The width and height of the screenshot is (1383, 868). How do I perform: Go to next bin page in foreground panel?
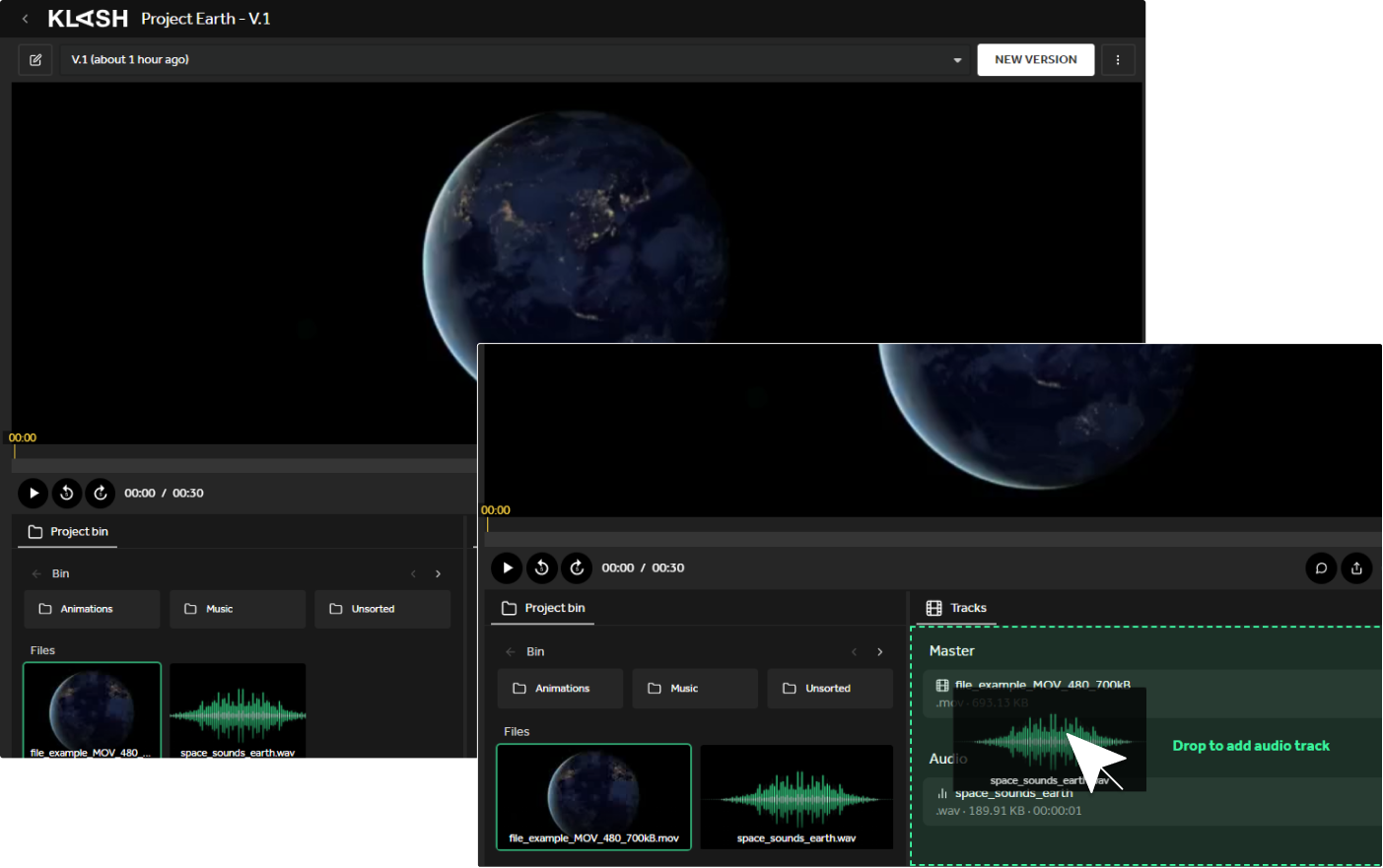pos(880,652)
